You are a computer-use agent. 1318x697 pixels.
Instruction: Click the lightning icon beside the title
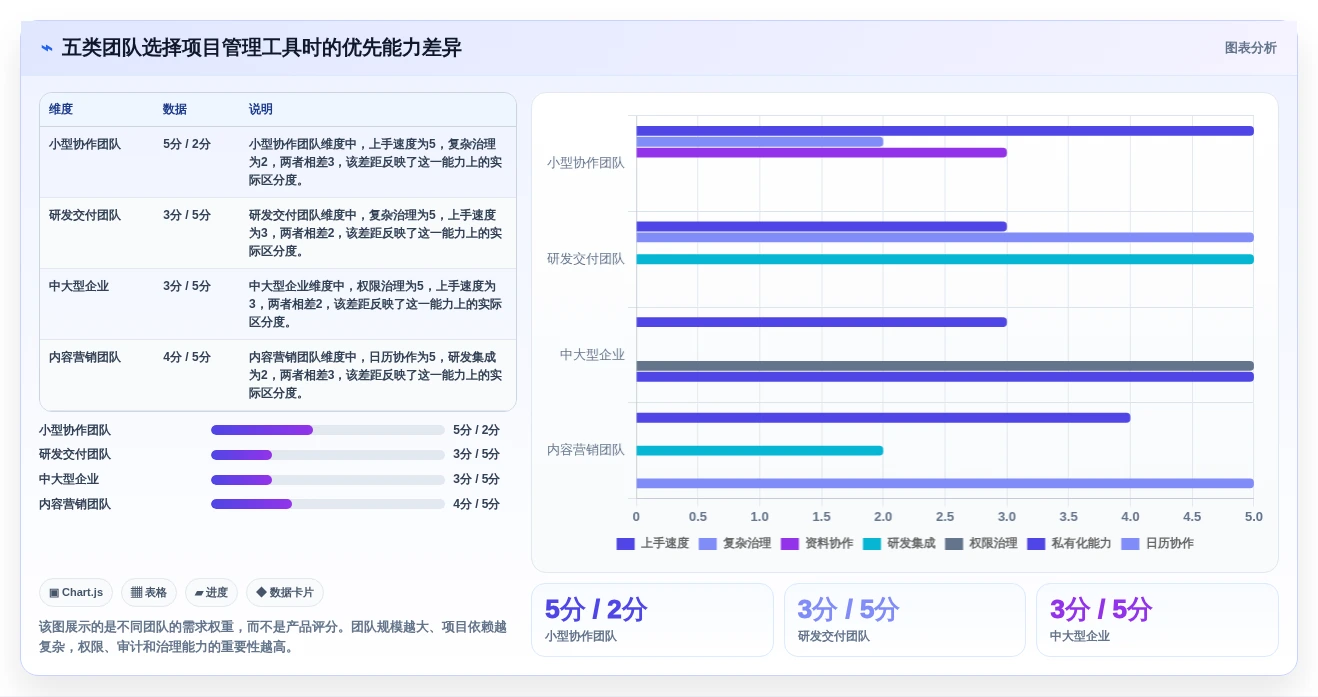tap(47, 48)
